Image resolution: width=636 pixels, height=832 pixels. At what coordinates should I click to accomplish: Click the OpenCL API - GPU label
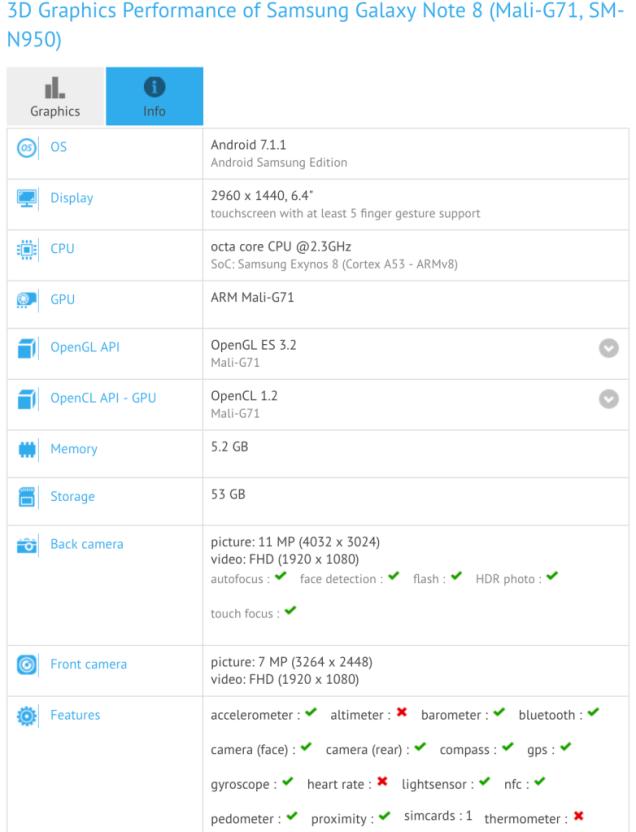[103, 398]
